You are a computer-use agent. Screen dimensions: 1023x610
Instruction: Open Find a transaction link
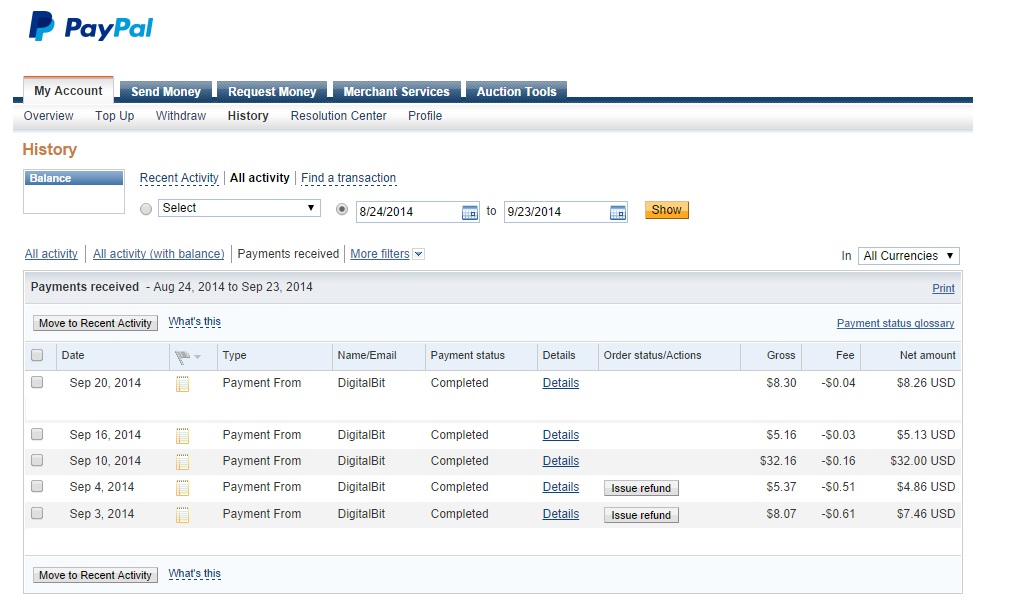(x=348, y=177)
